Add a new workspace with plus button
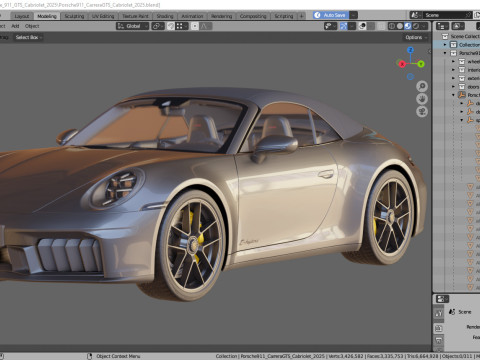 (301, 16)
